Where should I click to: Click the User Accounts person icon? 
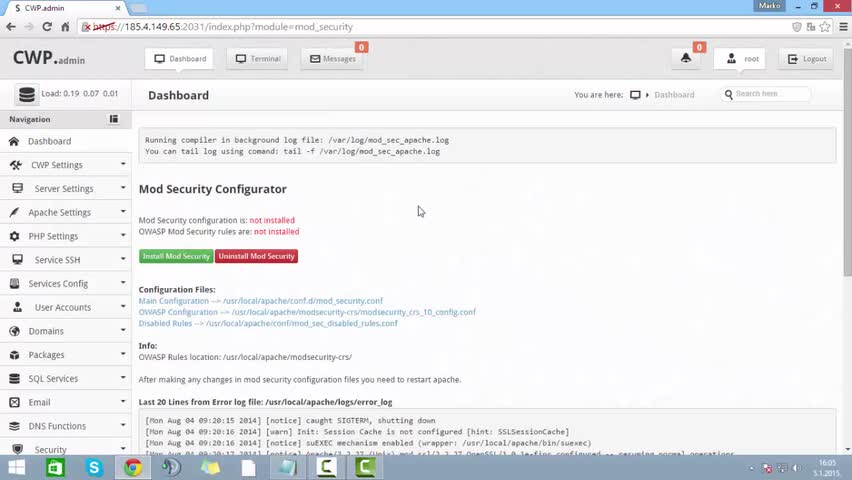coord(17,307)
